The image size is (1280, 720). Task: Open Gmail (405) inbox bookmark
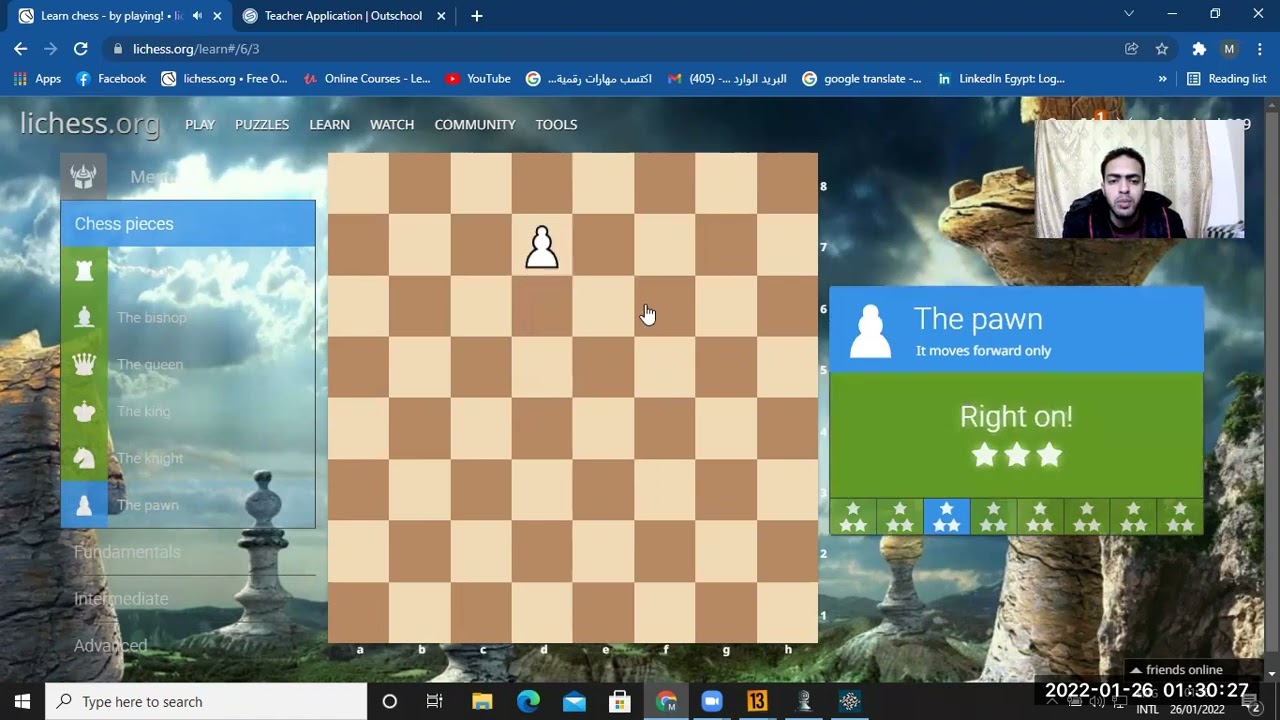coord(727,78)
